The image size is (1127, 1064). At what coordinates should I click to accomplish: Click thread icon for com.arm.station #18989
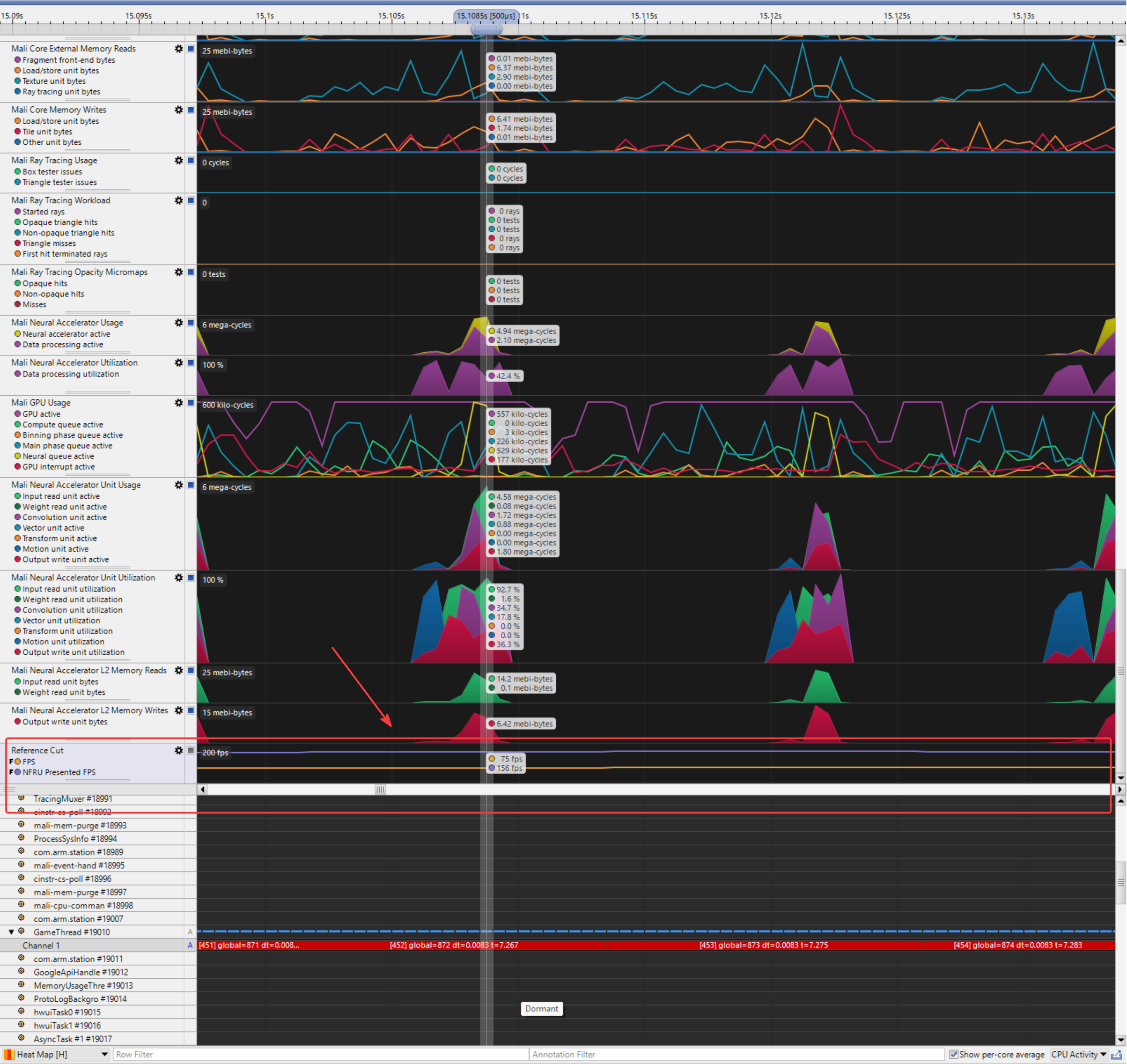click(21, 851)
